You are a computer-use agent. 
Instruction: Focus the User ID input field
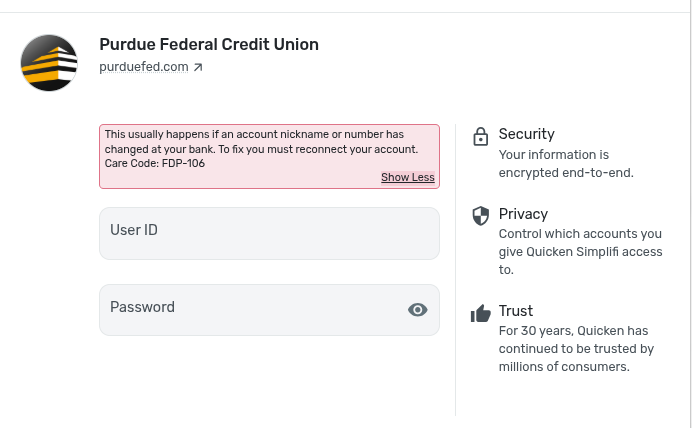pyautogui.click(x=269, y=233)
